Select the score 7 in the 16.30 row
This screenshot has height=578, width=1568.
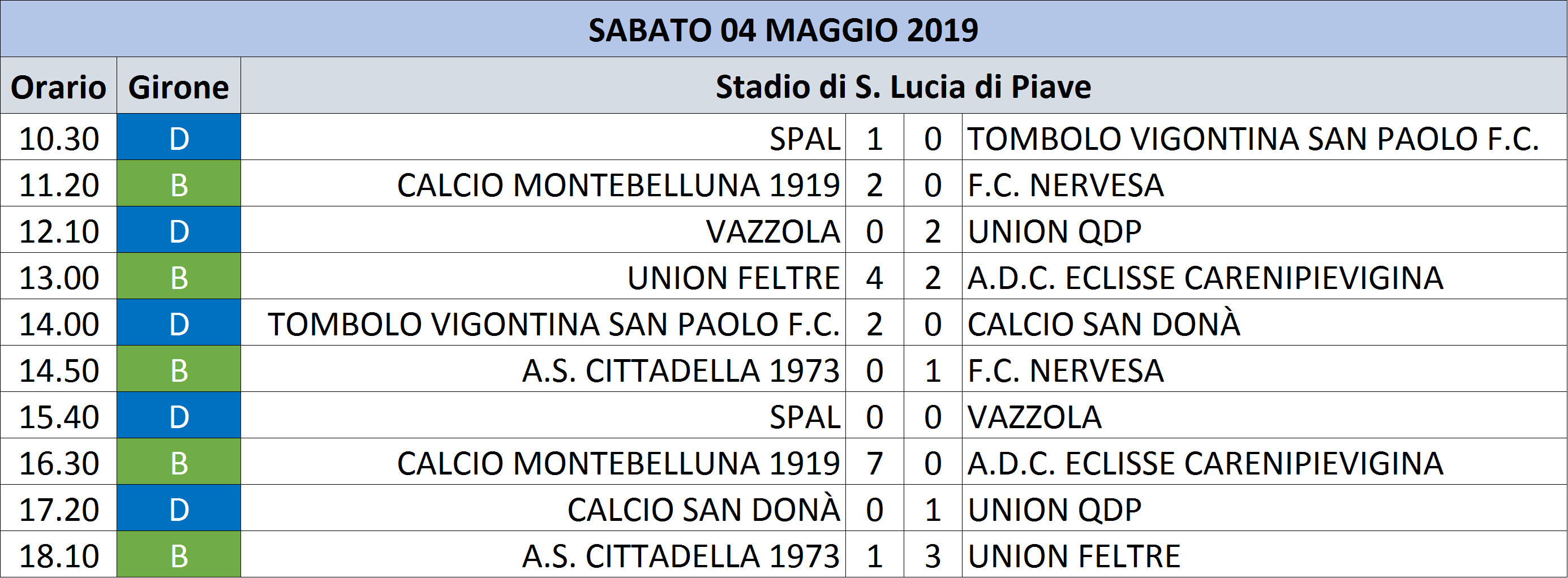click(x=875, y=463)
